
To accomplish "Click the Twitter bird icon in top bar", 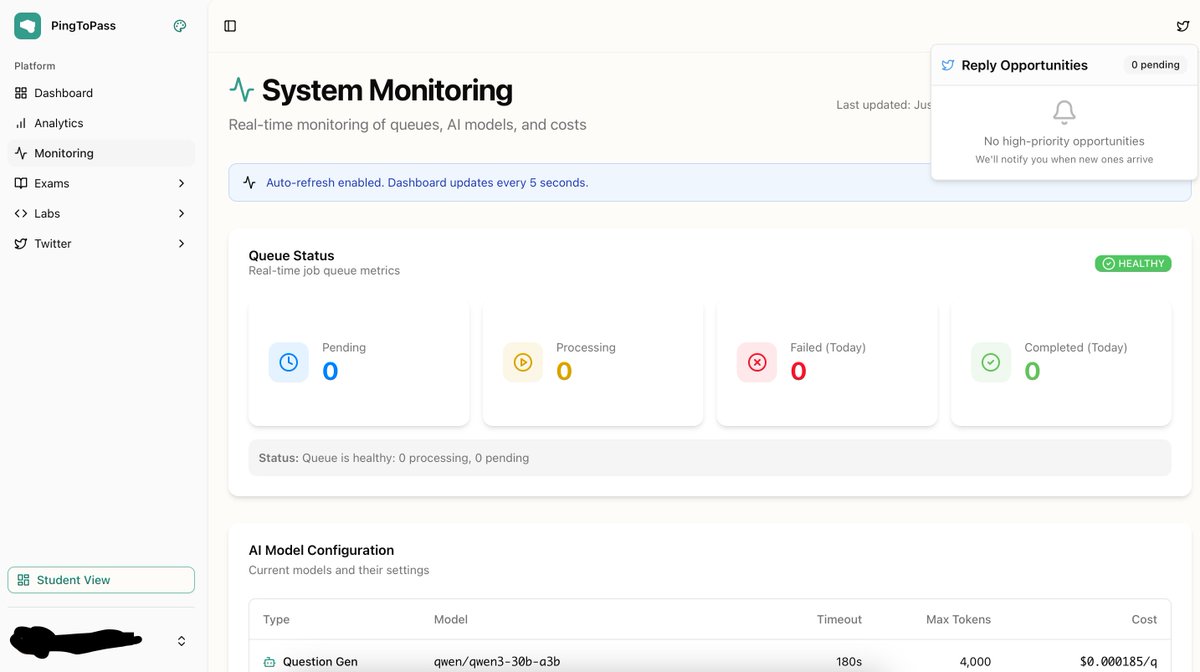I will 1183,26.
